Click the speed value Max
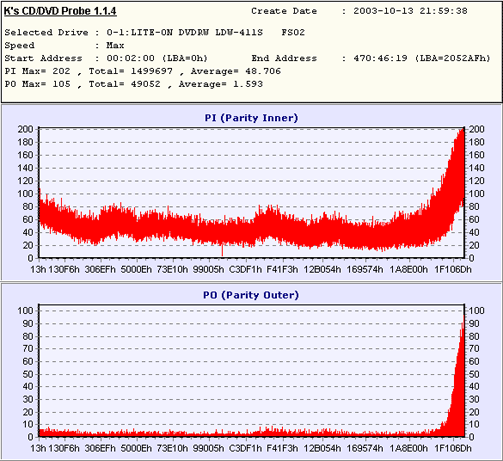The height and width of the screenshot is (461, 503). coord(115,45)
